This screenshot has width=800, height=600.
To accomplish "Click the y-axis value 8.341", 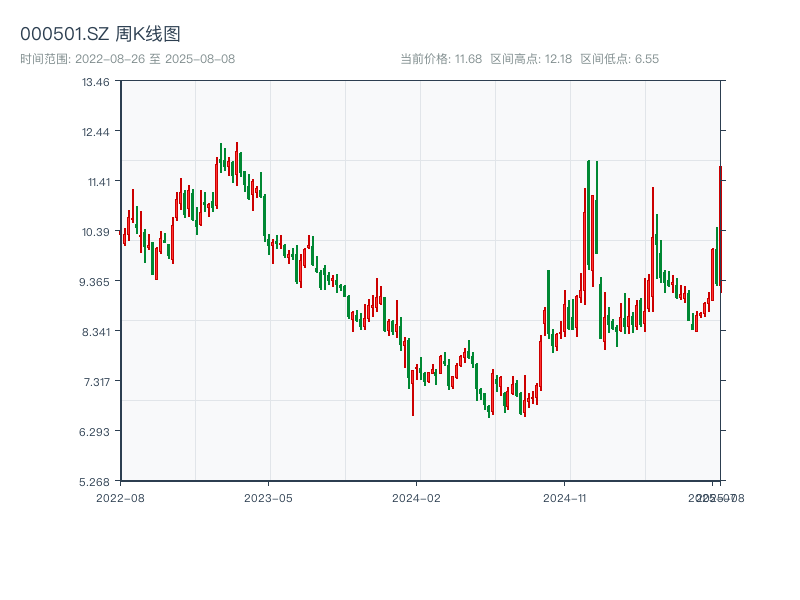I will coord(95,332).
